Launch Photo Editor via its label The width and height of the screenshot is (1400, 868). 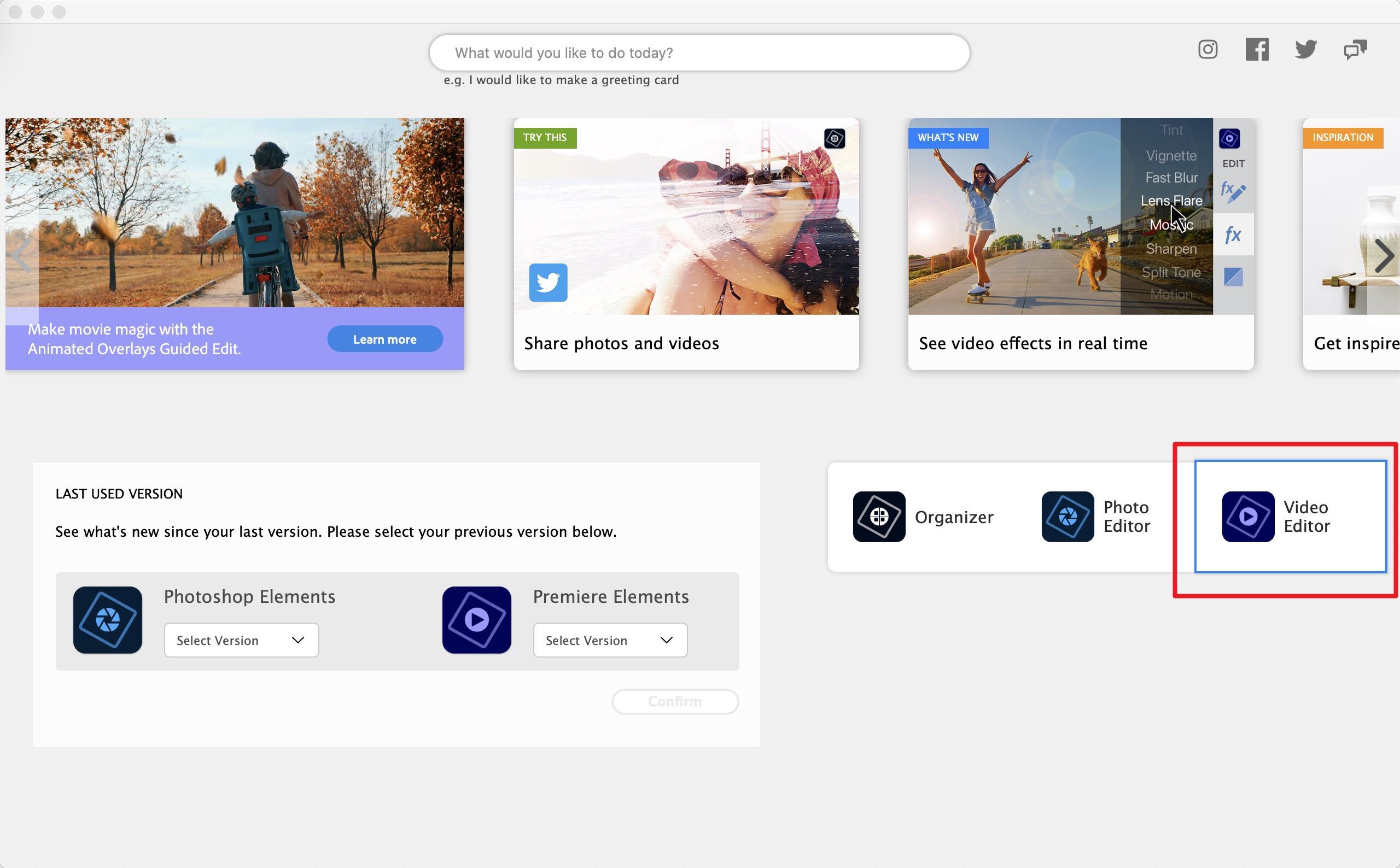tap(1127, 517)
